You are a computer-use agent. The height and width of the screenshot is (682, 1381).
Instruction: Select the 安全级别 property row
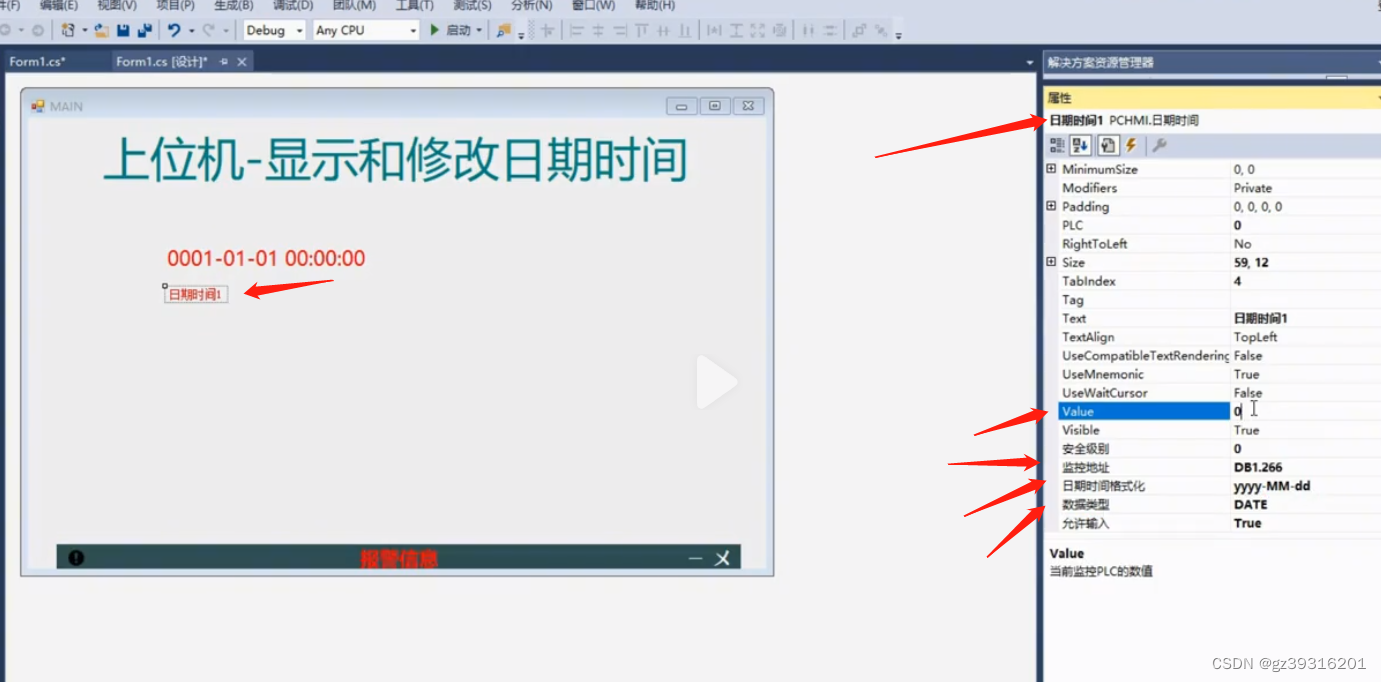(1212, 449)
